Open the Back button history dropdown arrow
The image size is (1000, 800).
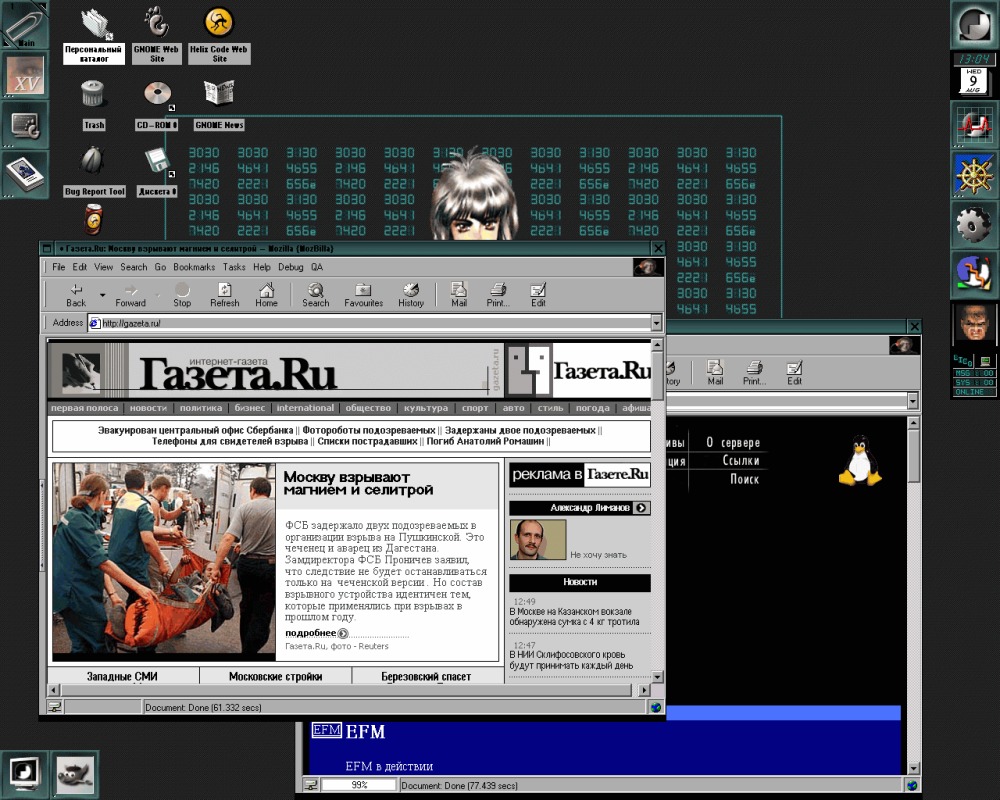102,295
